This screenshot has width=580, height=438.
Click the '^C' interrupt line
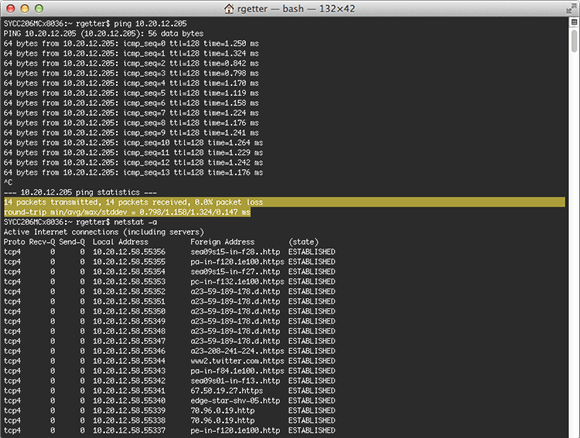(8, 182)
